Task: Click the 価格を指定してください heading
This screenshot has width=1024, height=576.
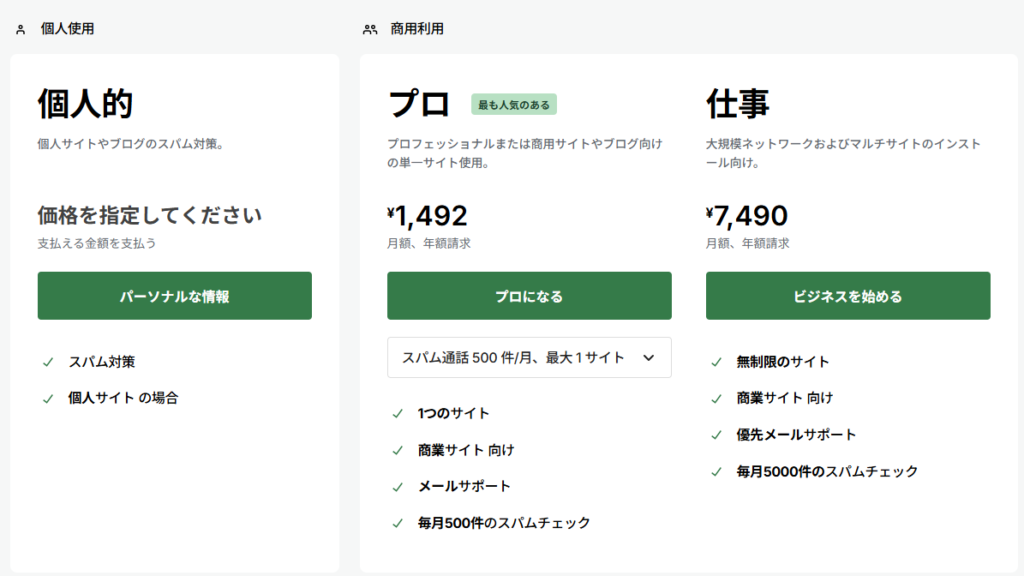Action: [x=149, y=215]
